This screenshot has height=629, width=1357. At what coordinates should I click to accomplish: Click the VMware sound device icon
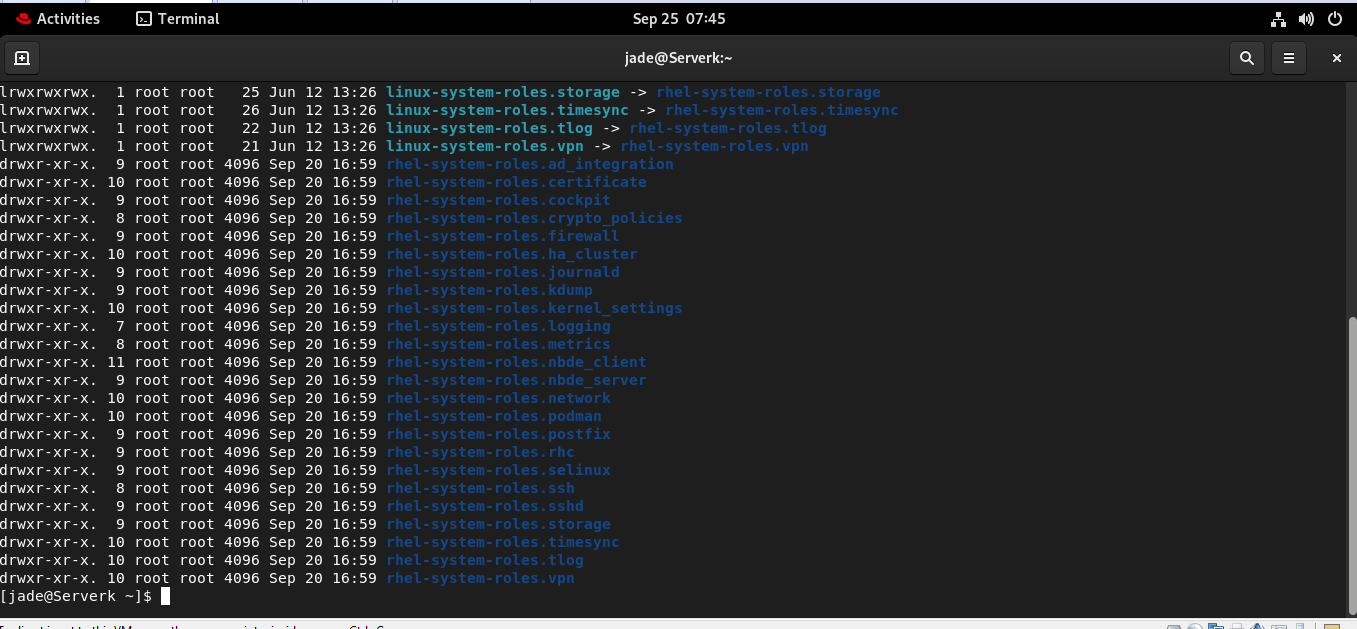(x=1258, y=624)
